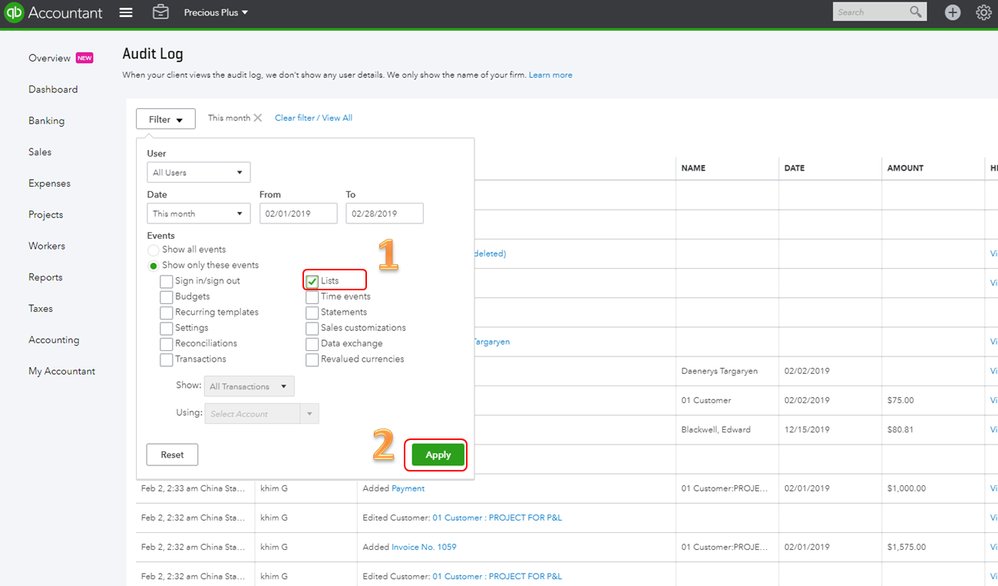Open the All Transactions Show dropdown
Viewport: 998px width, 586px height.
point(249,386)
